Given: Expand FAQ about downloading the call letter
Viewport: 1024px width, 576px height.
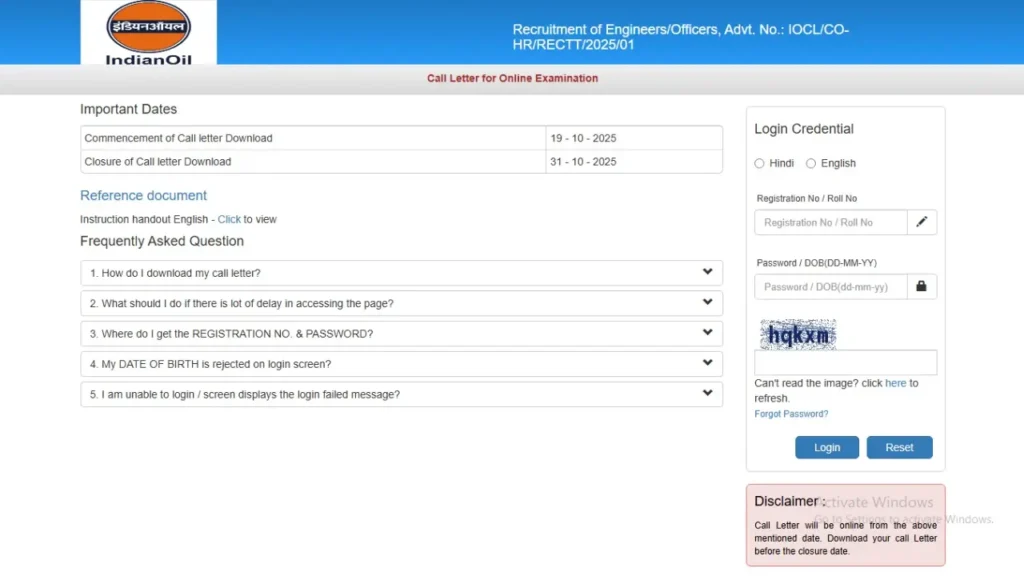Looking at the screenshot, I should [400, 272].
